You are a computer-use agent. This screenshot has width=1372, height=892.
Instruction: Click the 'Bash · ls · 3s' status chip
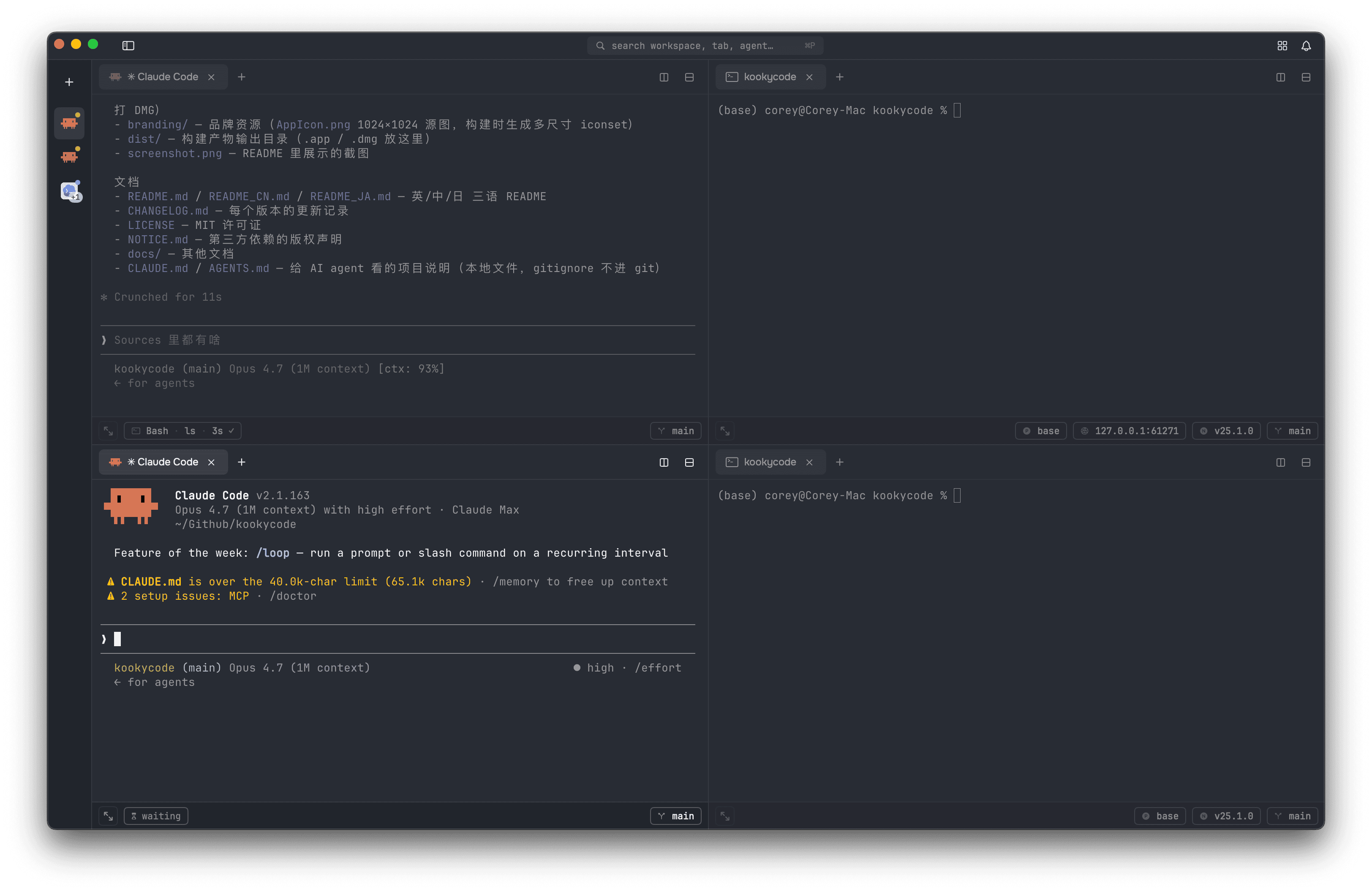(183, 431)
